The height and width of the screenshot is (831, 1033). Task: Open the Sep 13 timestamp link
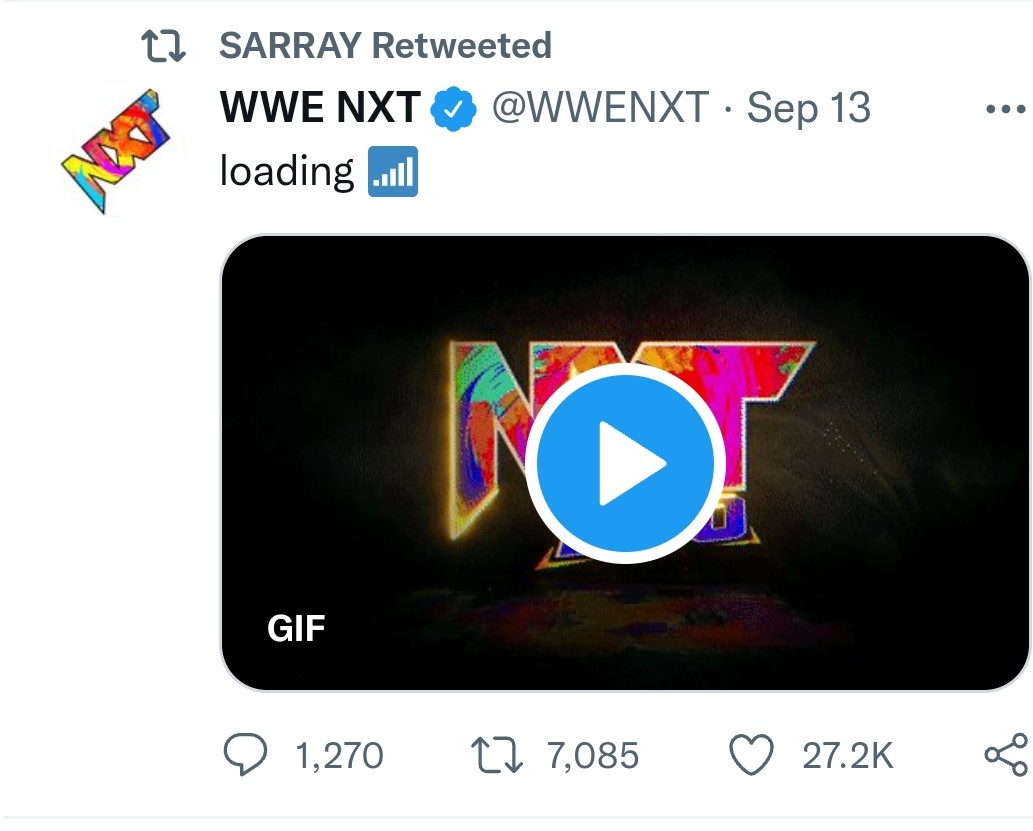pos(809,108)
